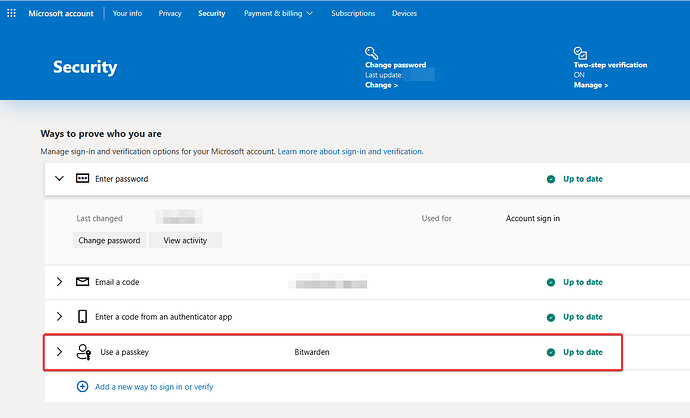Click Up to date status for authenticator app

[x=583, y=317]
